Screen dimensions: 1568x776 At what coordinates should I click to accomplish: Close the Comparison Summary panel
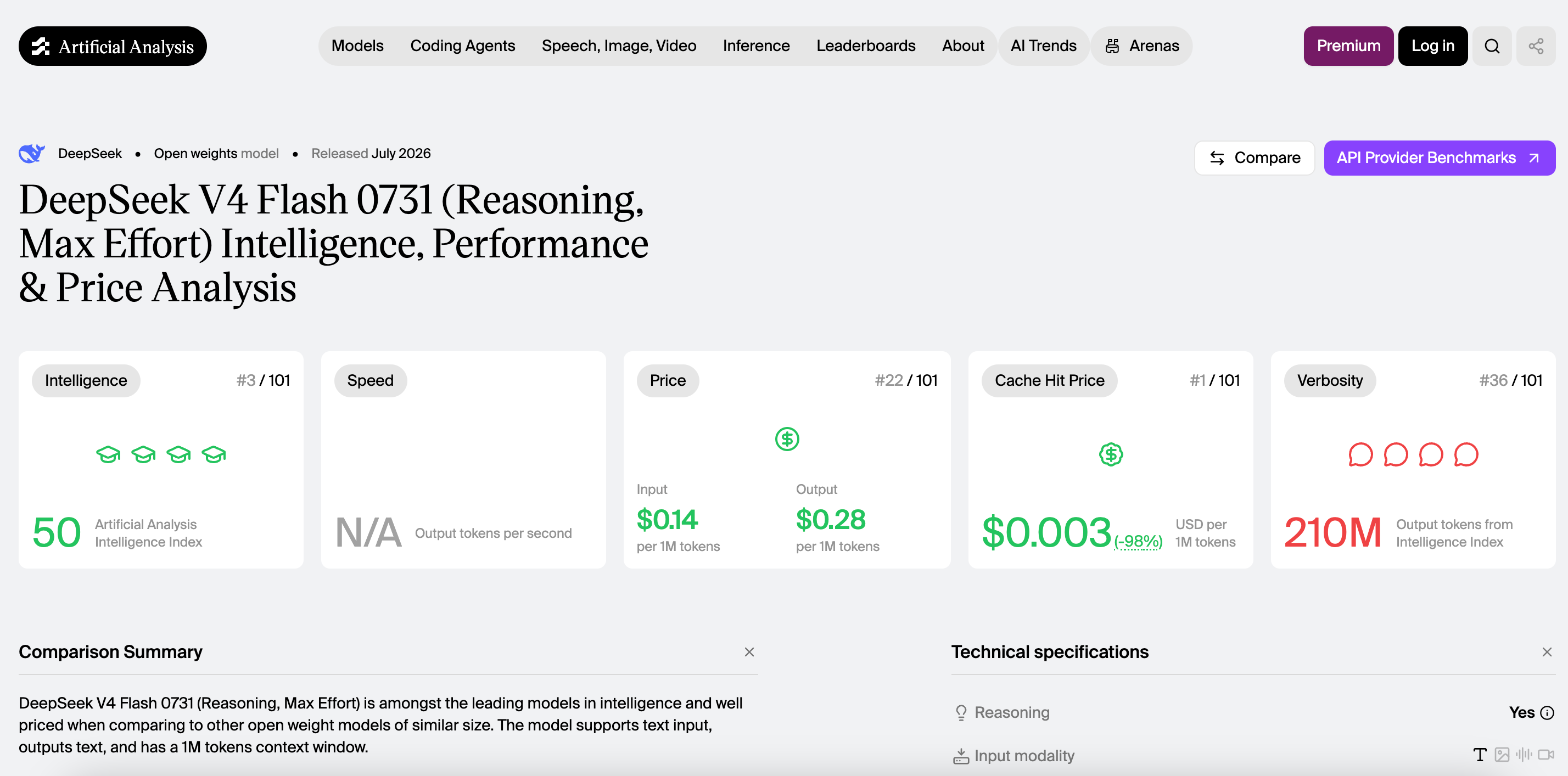tap(749, 652)
